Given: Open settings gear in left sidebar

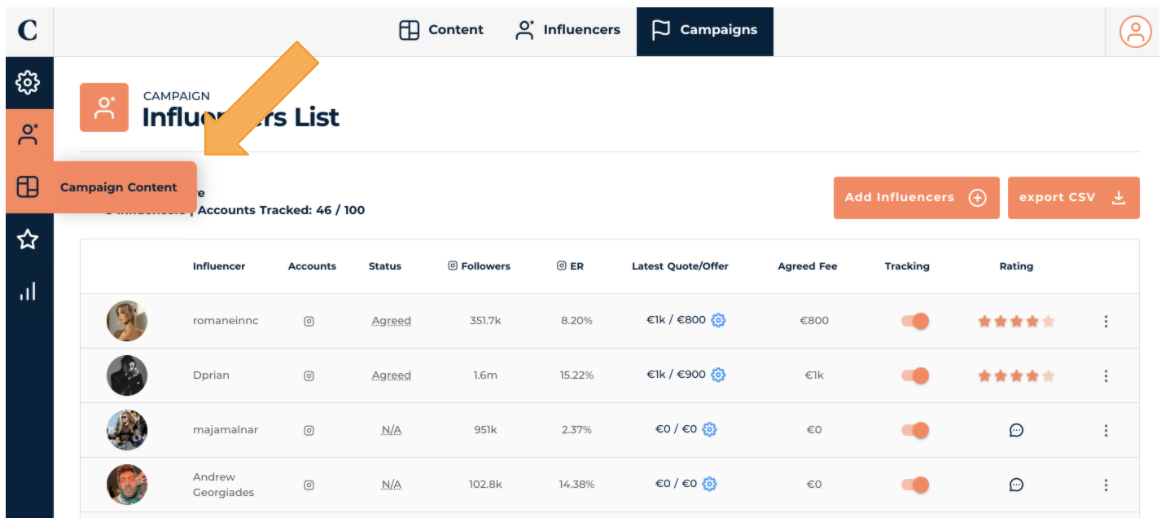Looking at the screenshot, I should (28, 82).
